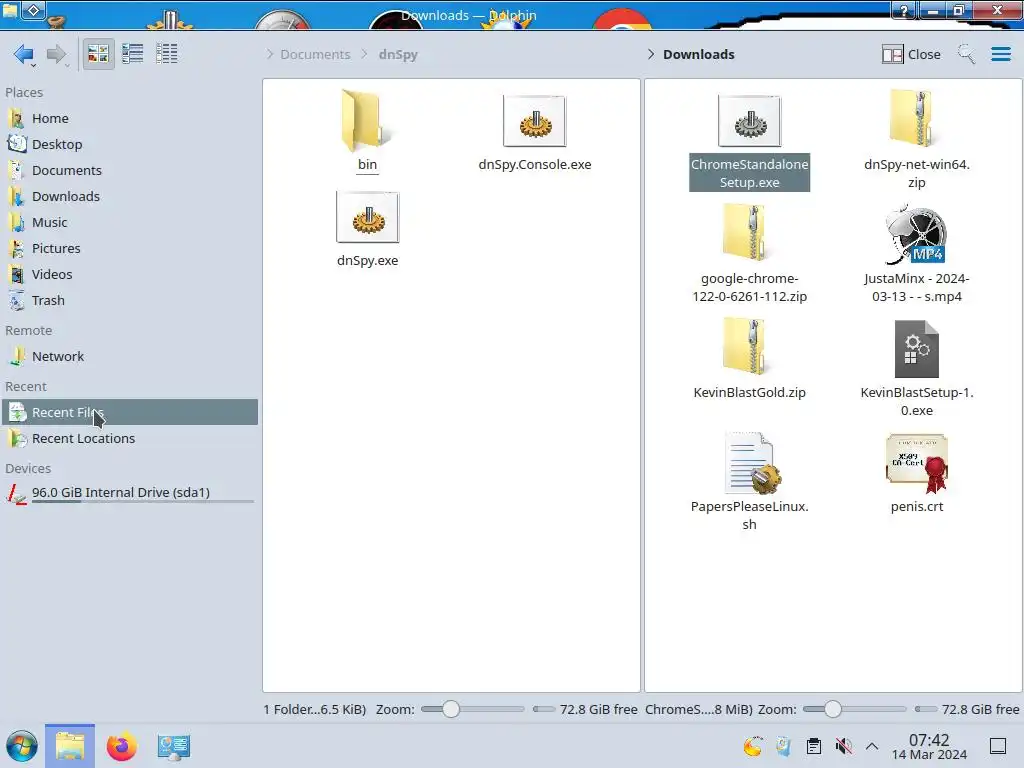Select KevinBlastSetup-1.0.exe file
This screenshot has height=768, width=1024.
(916, 368)
